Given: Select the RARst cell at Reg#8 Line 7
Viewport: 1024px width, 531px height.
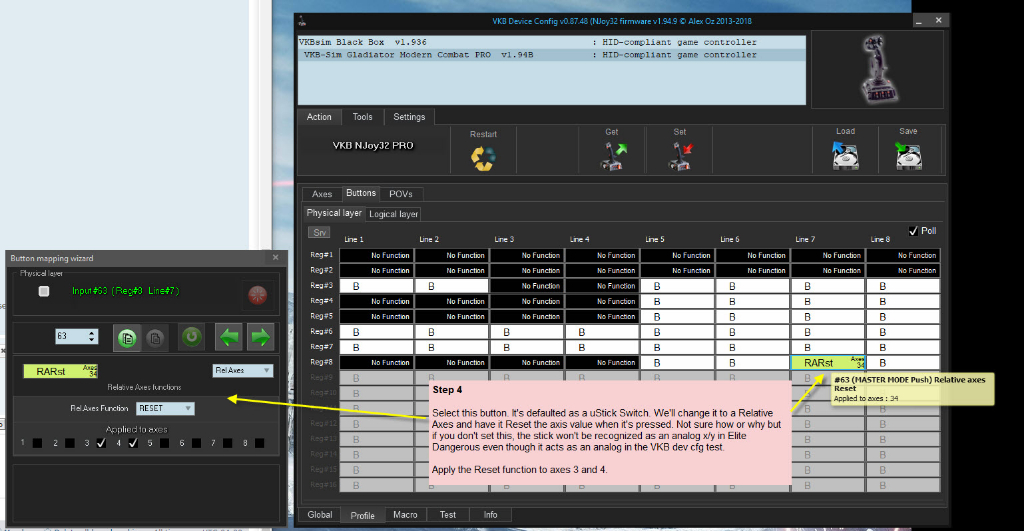Looking at the screenshot, I should (828, 362).
